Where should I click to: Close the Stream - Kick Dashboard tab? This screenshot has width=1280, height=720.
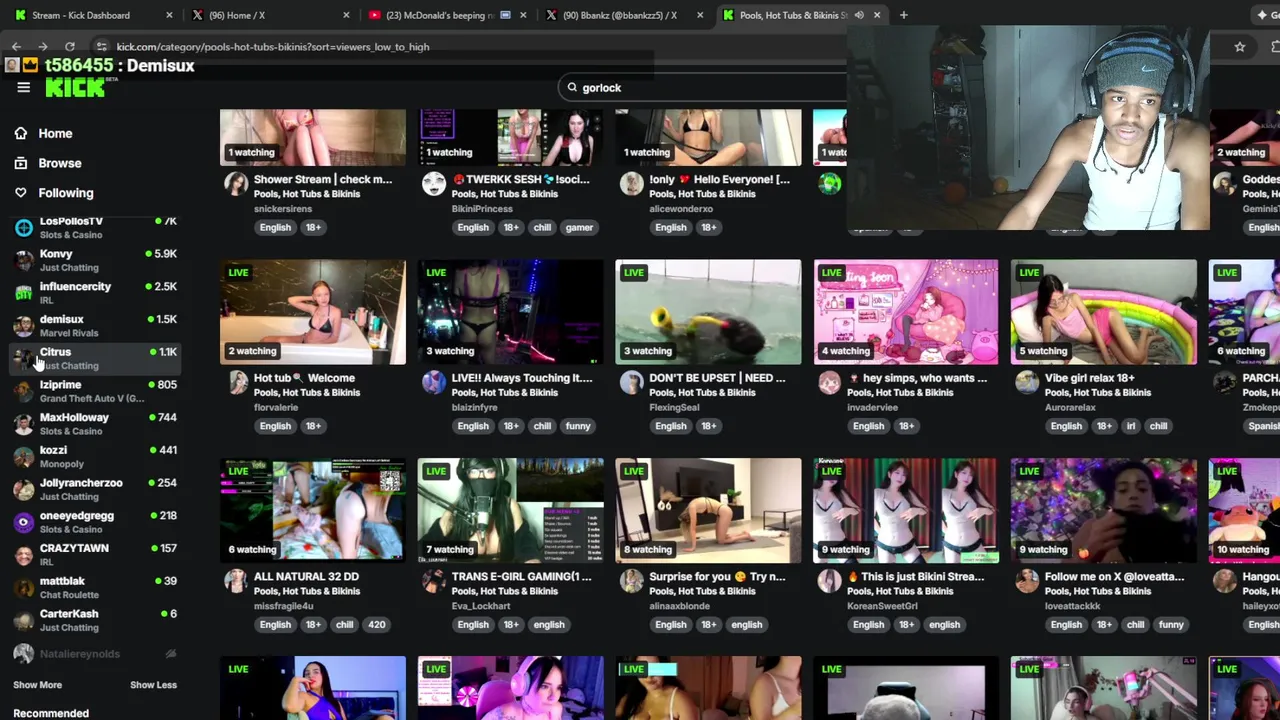pos(169,15)
